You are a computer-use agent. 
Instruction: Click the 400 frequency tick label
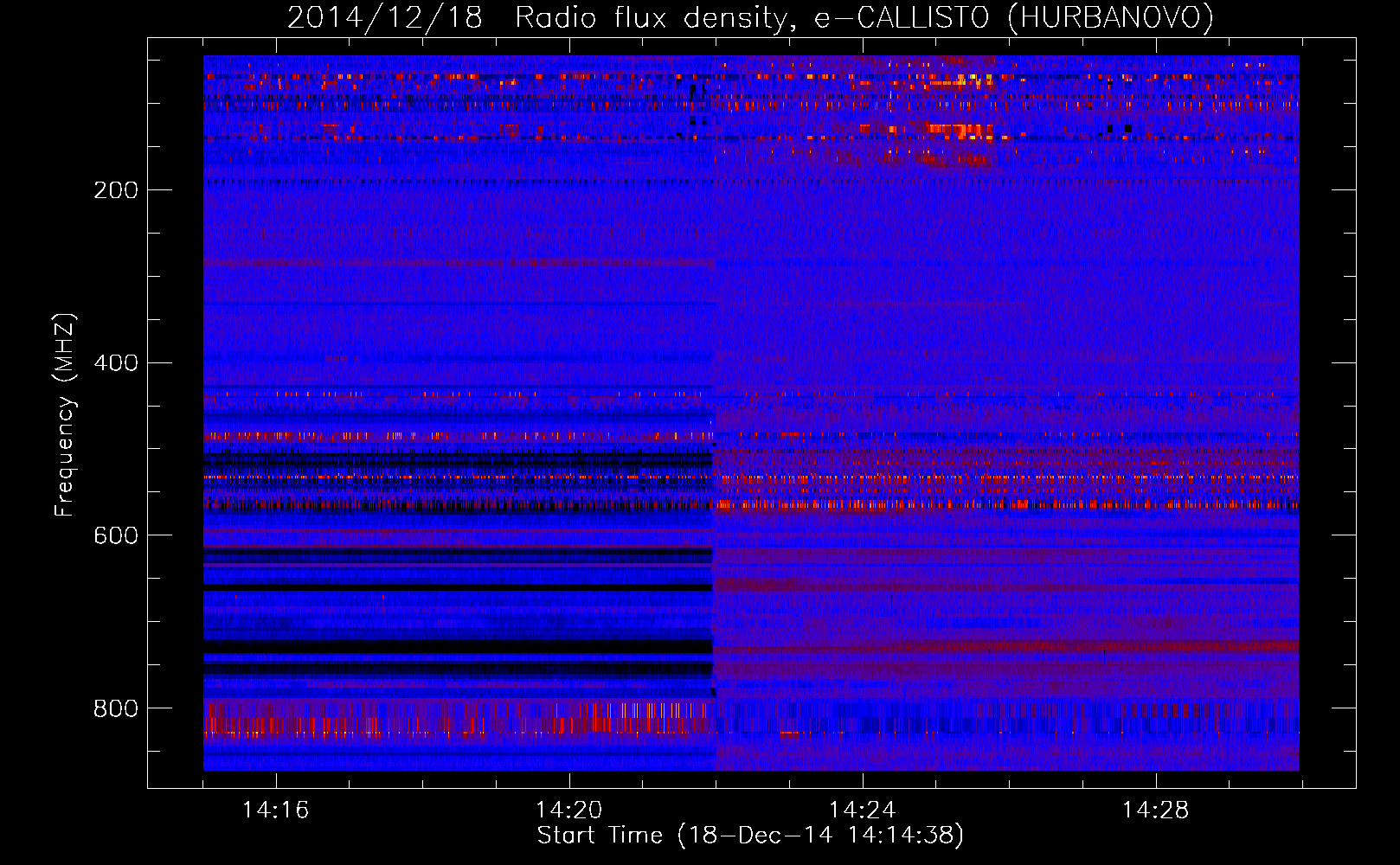[x=116, y=363]
